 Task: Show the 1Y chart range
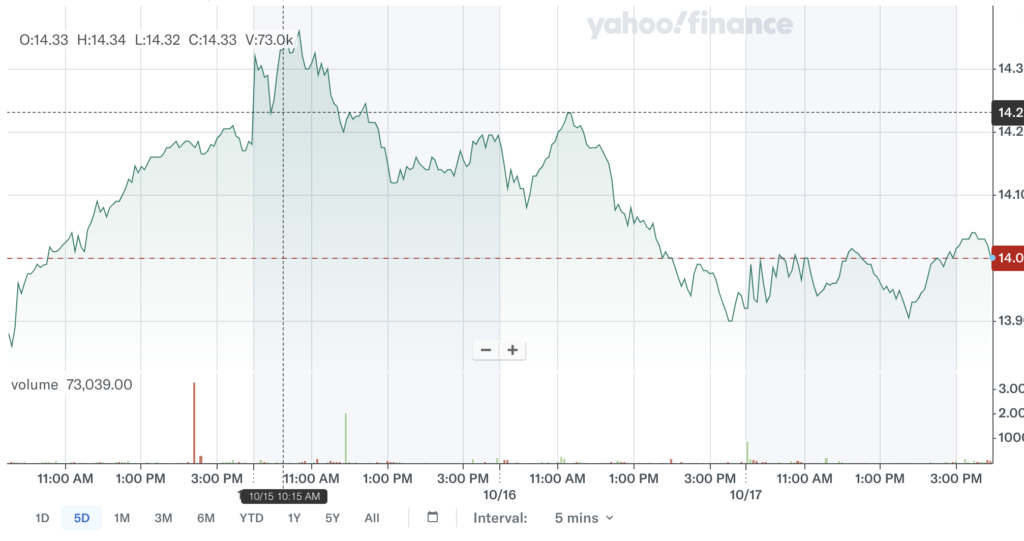coord(294,518)
